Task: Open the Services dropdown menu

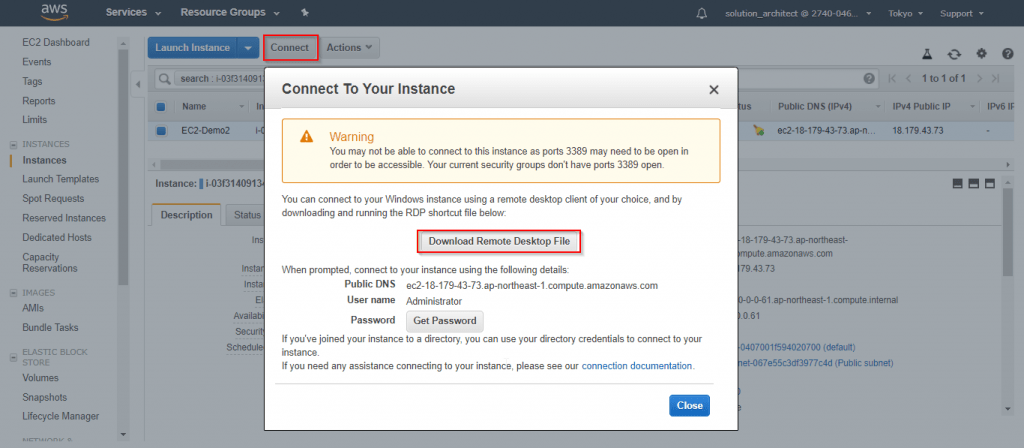Action: 133,12
